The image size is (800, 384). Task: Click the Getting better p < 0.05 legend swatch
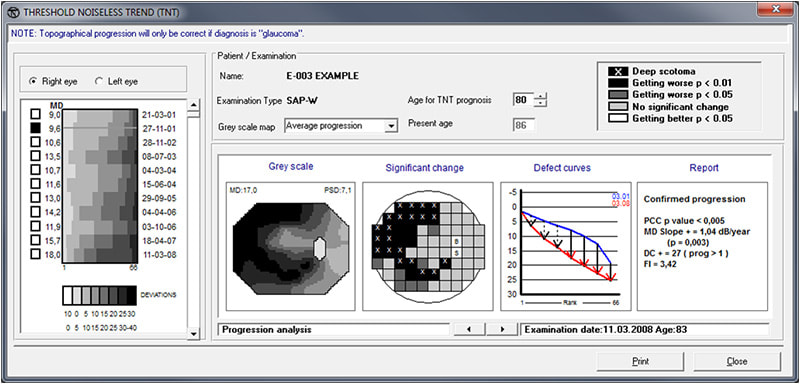coord(617,118)
